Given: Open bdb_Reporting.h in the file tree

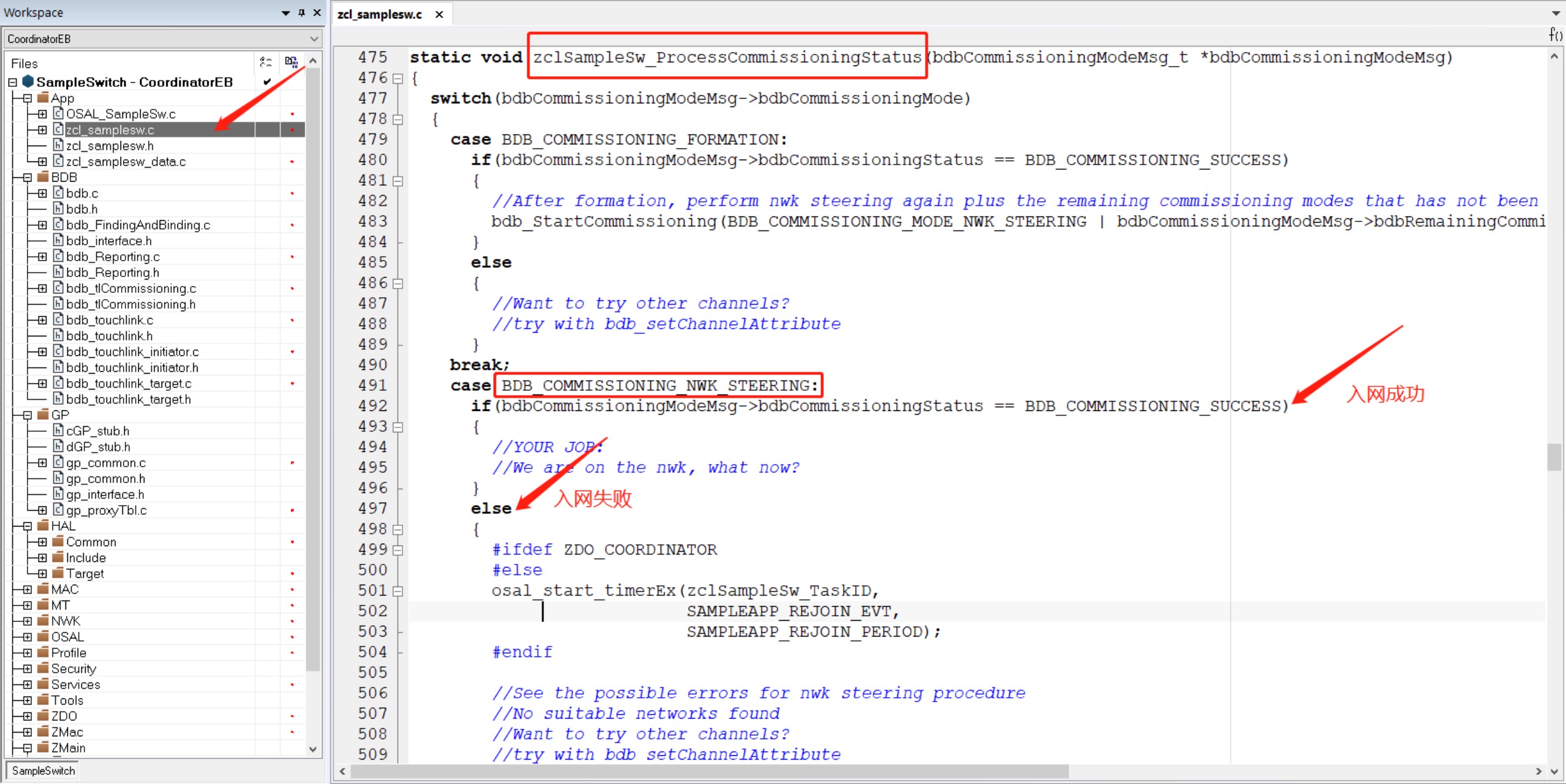Looking at the screenshot, I should pyautogui.click(x=113, y=272).
